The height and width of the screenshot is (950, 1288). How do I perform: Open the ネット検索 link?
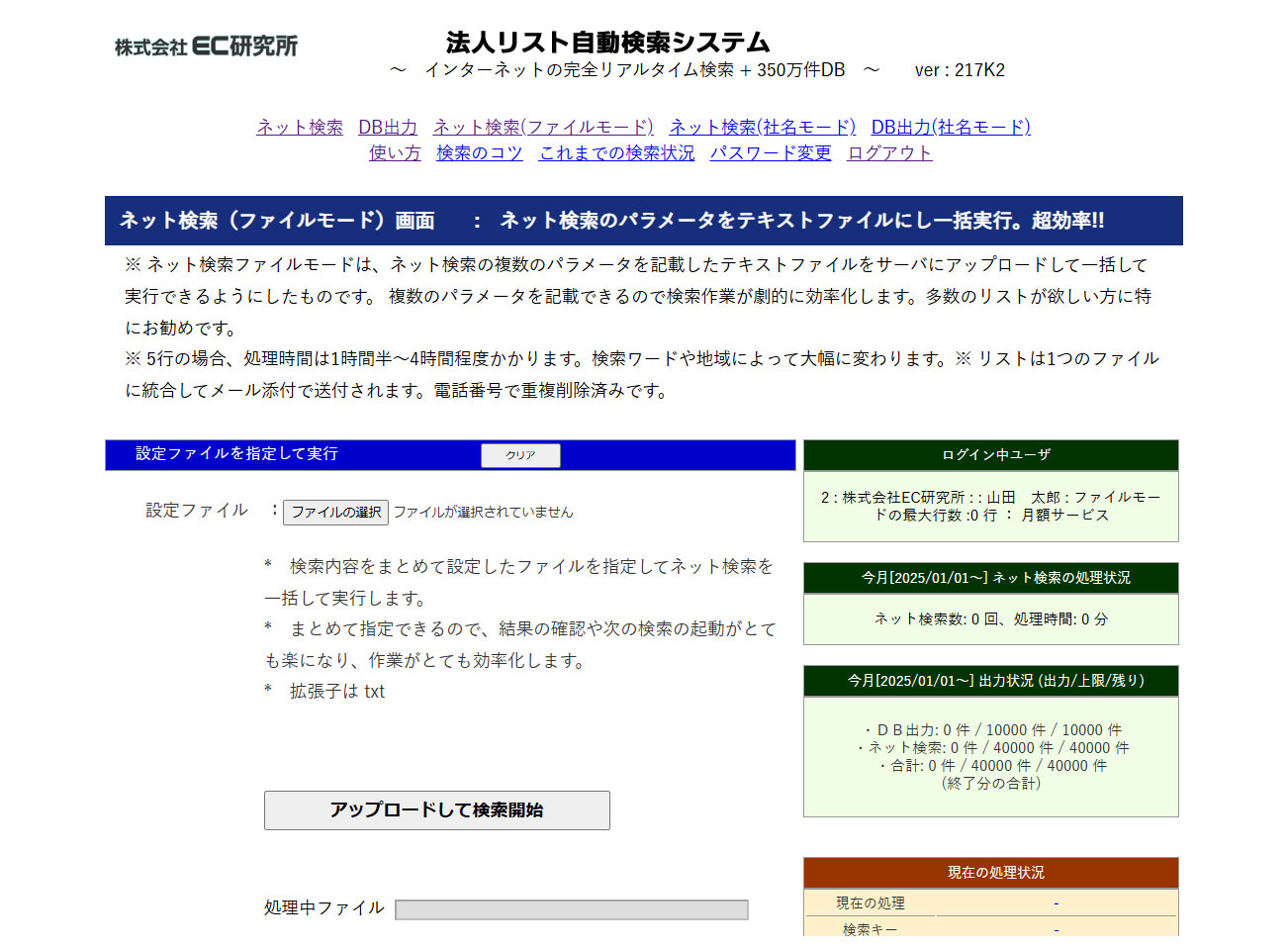pos(300,127)
